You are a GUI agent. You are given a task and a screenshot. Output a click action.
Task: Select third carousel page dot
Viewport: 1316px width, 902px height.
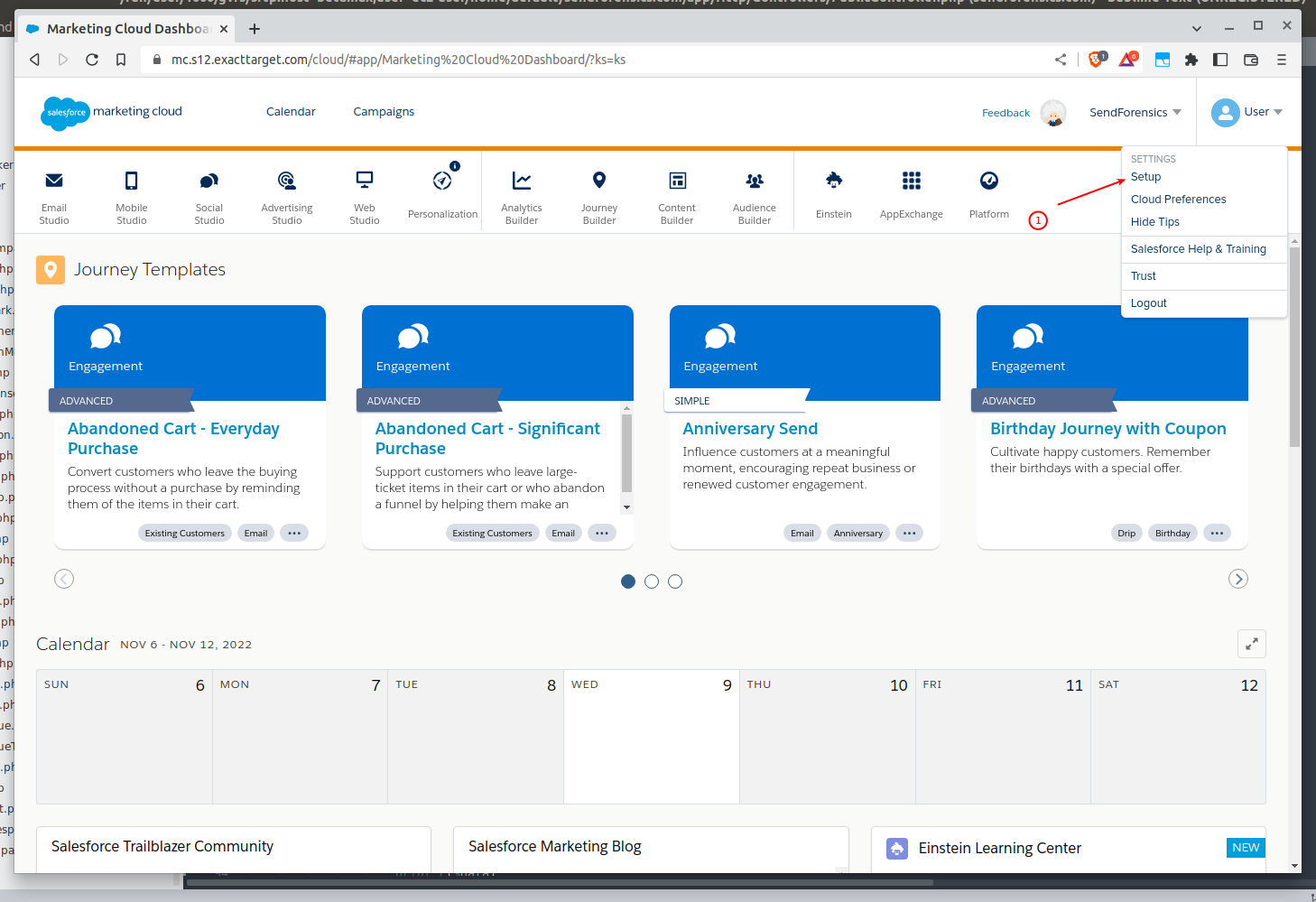675,581
